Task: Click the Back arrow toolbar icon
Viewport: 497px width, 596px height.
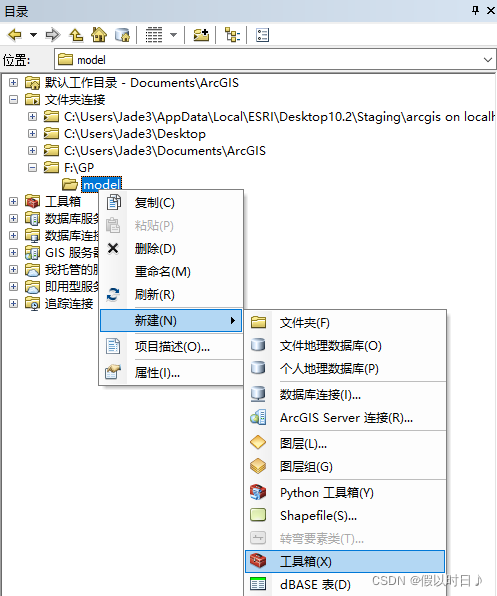Action: [15, 35]
